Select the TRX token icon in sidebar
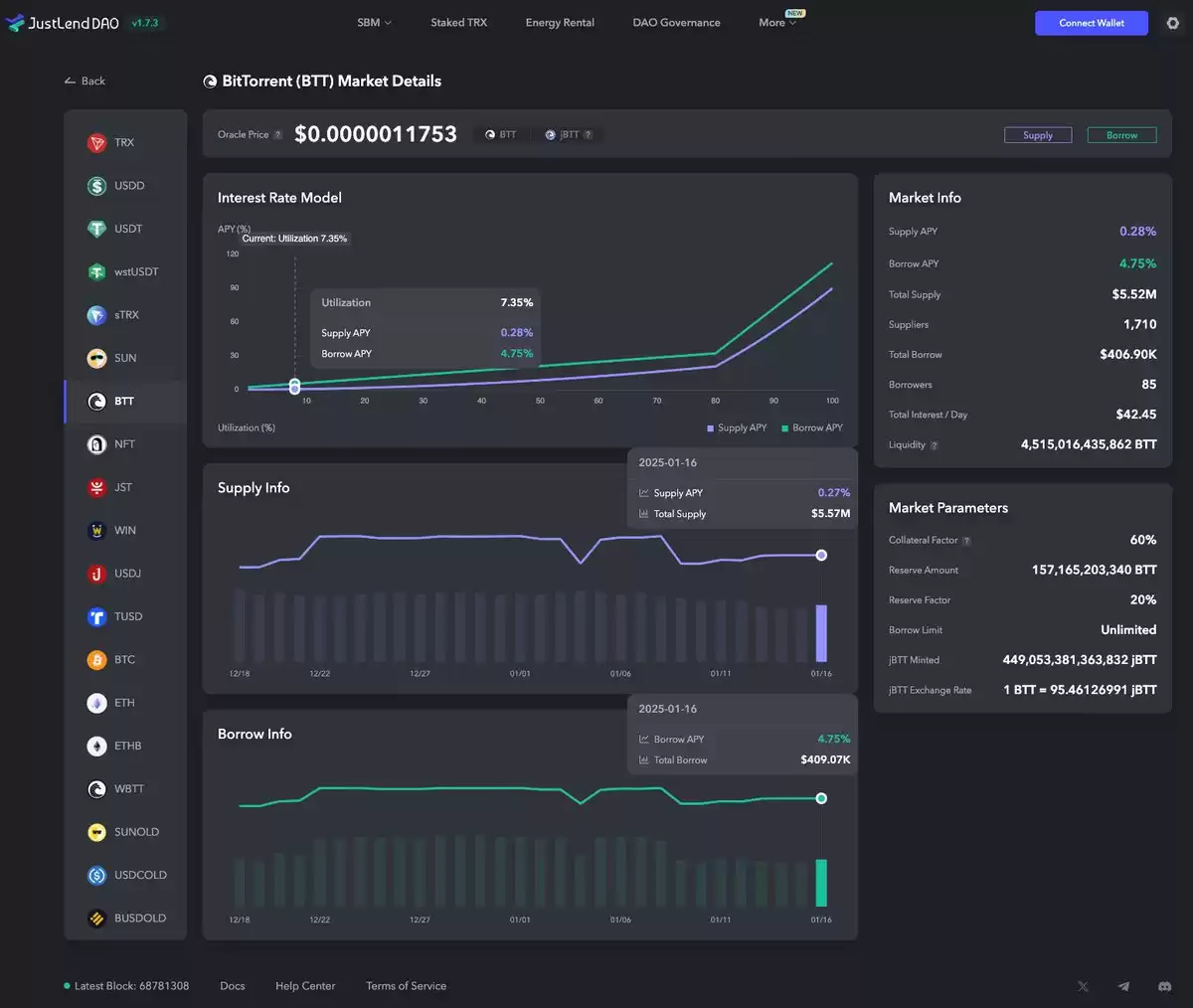This screenshot has height=1008, width=1193. (x=96, y=143)
